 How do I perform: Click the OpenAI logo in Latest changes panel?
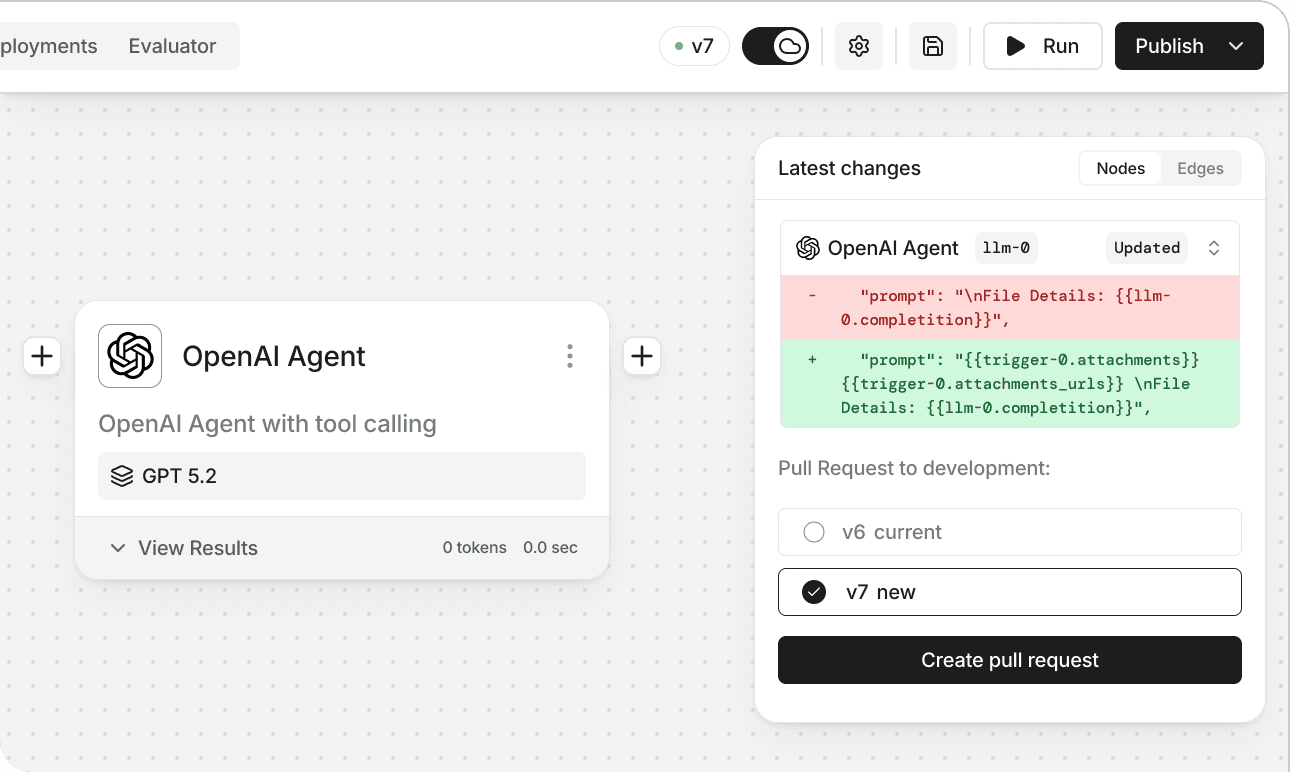click(x=808, y=248)
